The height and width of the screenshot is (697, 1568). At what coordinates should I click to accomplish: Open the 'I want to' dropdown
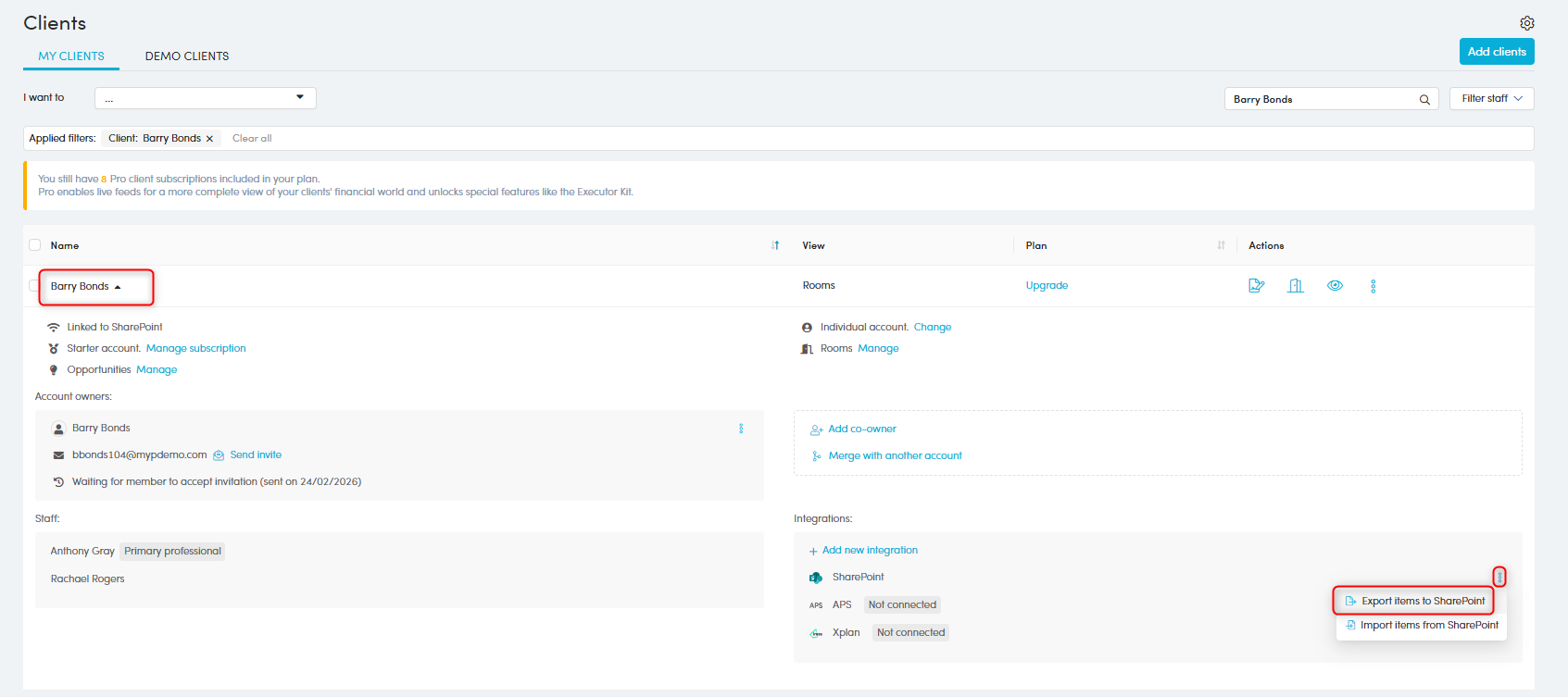pos(205,98)
